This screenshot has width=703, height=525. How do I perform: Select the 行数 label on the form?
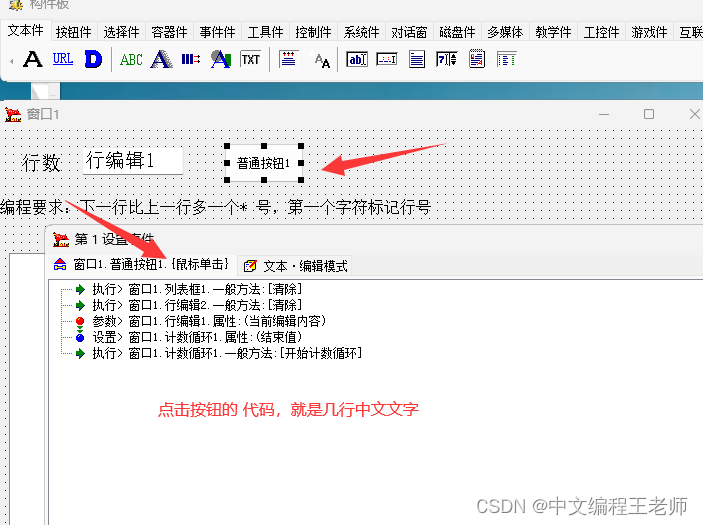click(41, 162)
